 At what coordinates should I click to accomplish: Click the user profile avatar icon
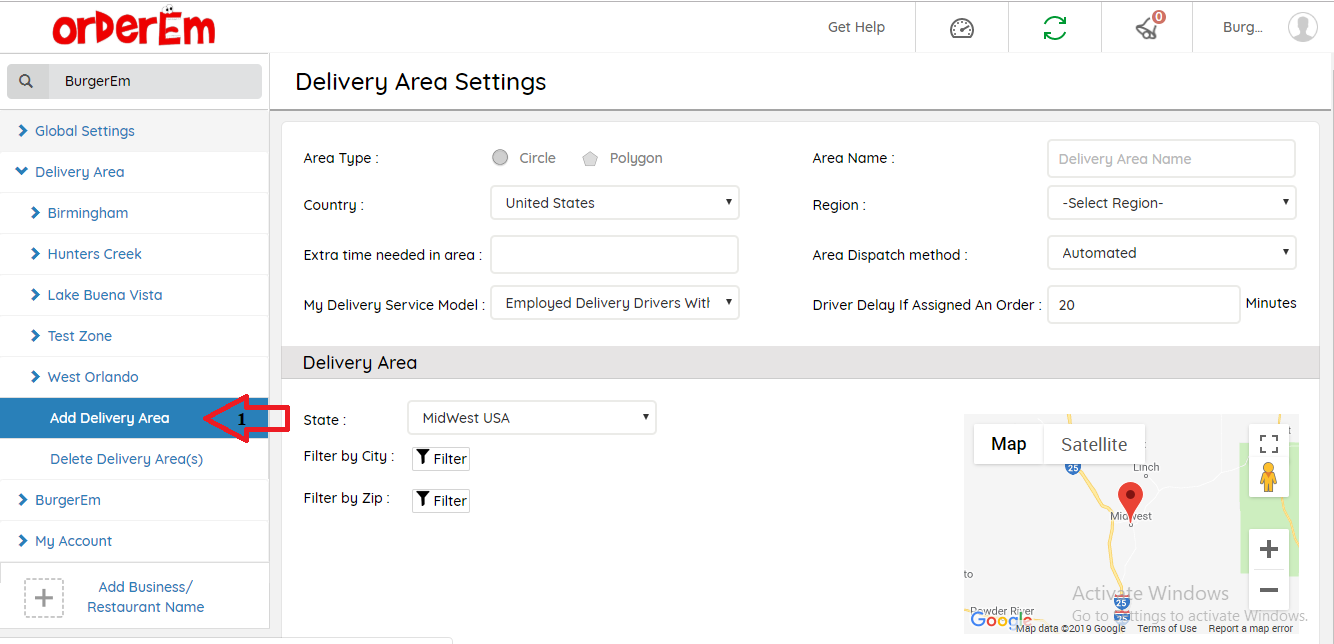point(1302,27)
